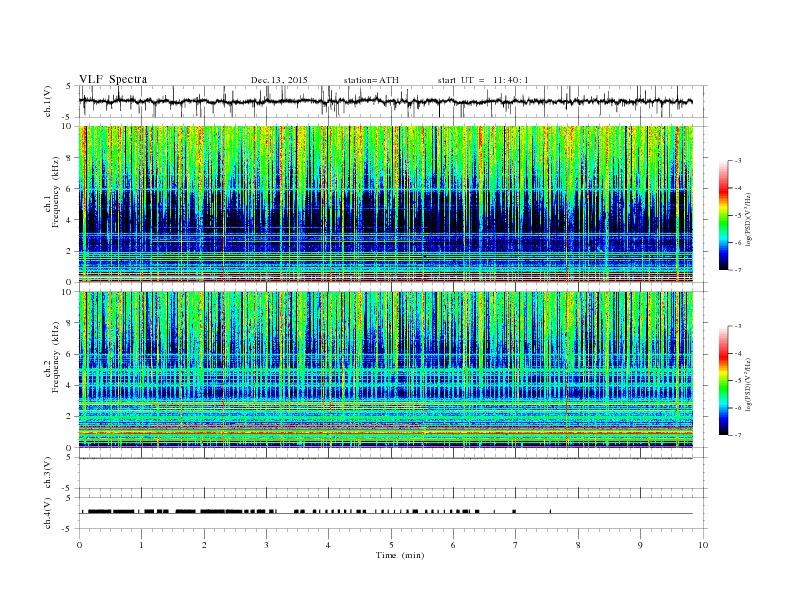792x612 pixels.
Task: Click the "5" tick on the time axis
Action: pyautogui.click(x=391, y=545)
